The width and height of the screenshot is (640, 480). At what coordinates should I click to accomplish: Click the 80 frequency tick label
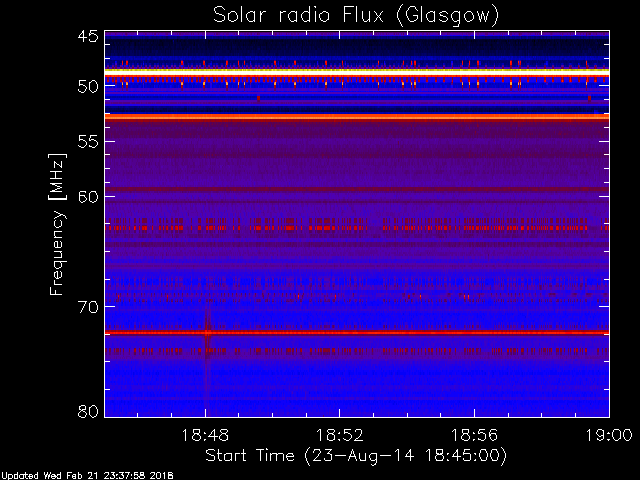click(88, 411)
